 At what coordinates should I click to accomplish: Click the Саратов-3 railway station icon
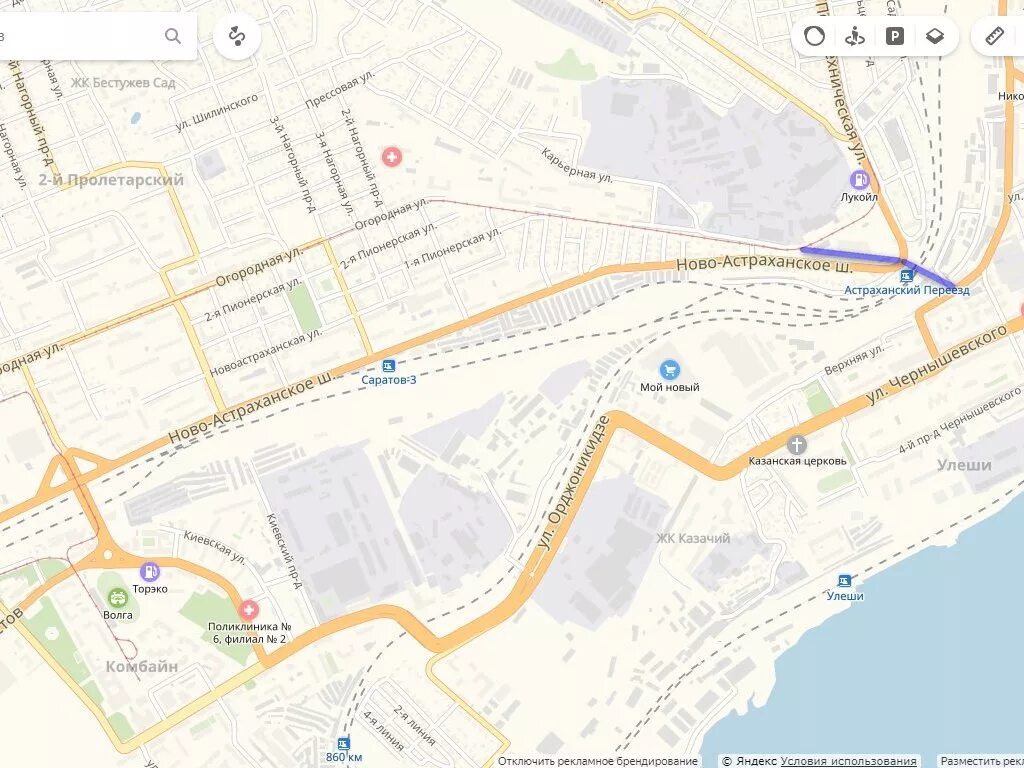tap(389, 366)
